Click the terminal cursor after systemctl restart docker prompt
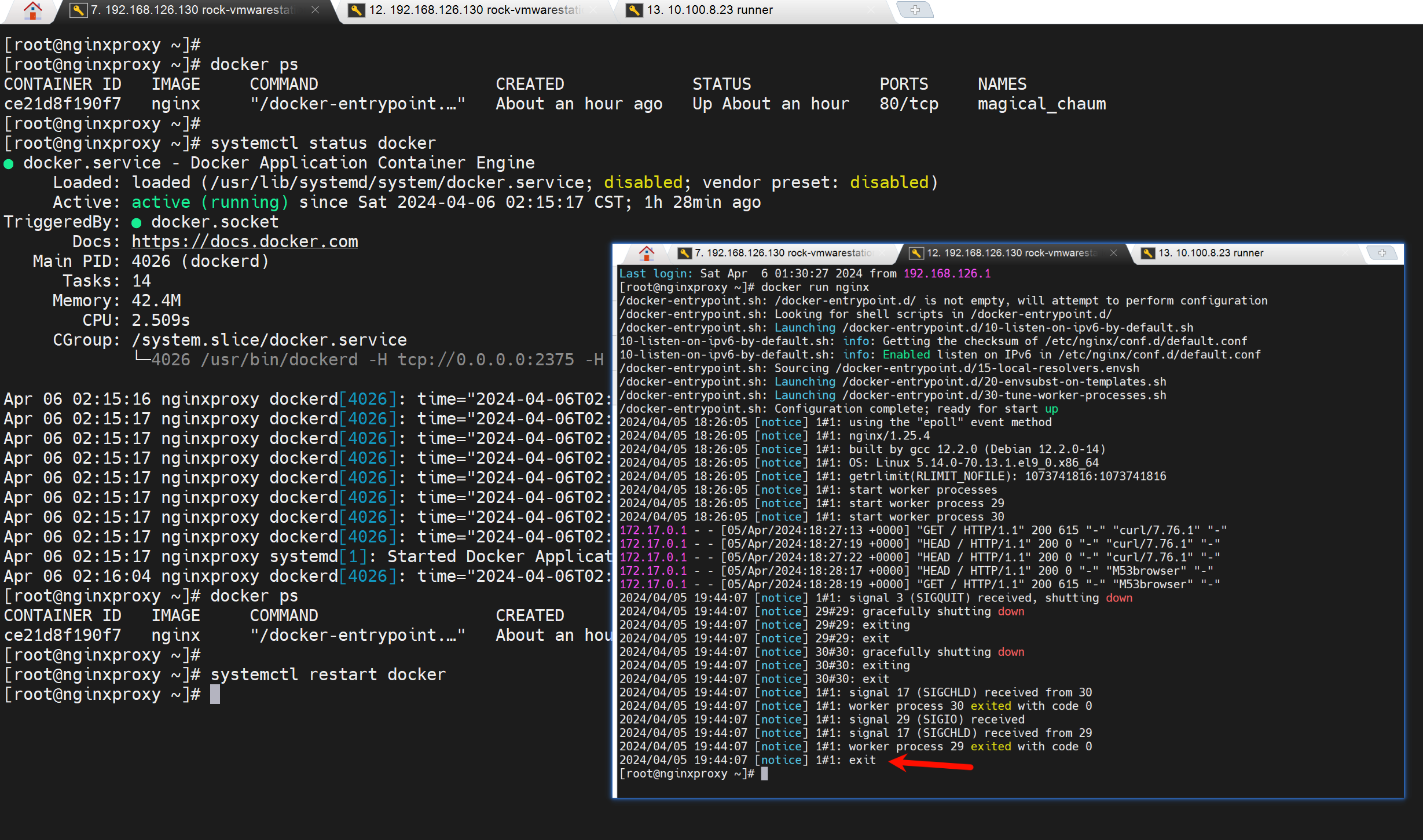Viewport: 1423px width, 840px height. coord(215,694)
